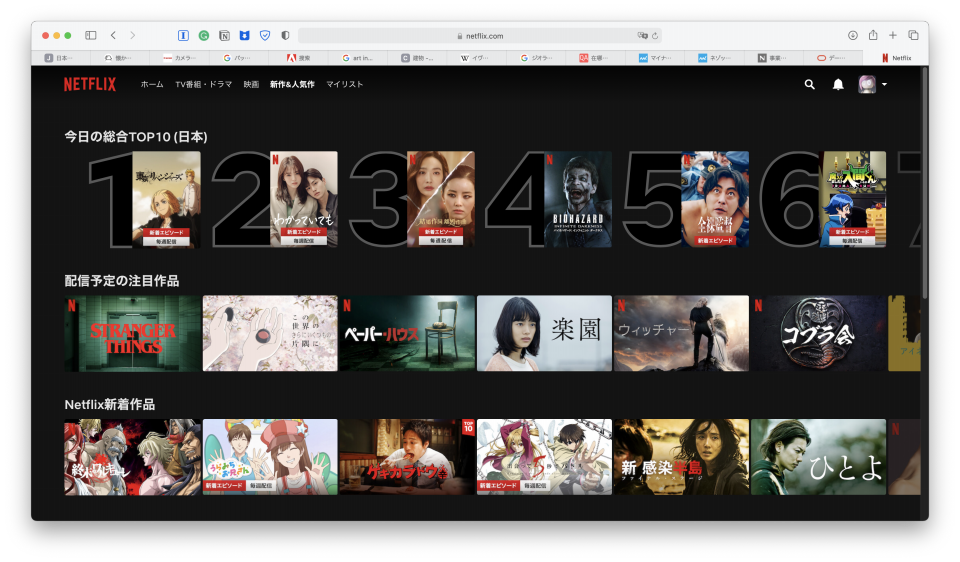Open the Stranger Things upcoming title
Viewport: 960px width, 562px height.
(x=132, y=334)
